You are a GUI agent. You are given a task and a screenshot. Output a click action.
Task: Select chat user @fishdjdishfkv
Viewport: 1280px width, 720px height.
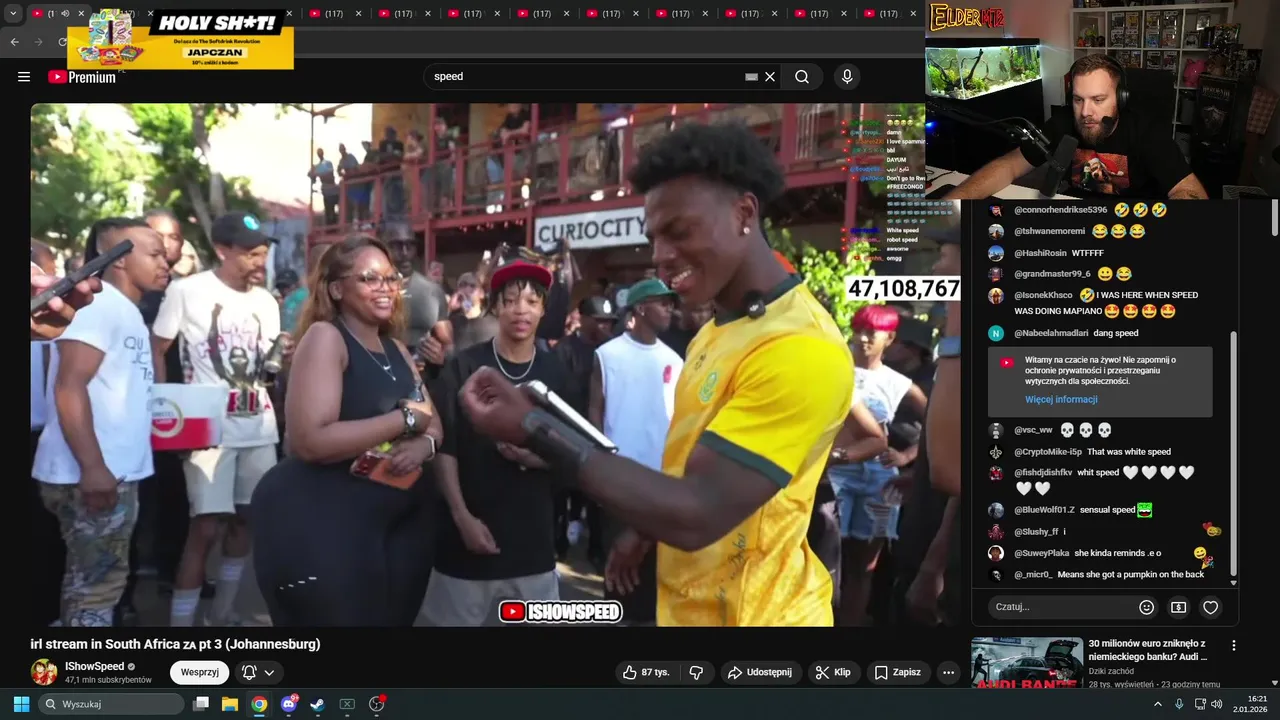tap(1043, 473)
